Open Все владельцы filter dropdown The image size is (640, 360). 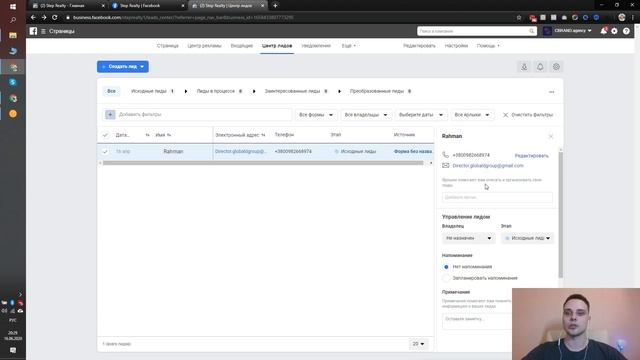[x=366, y=115]
